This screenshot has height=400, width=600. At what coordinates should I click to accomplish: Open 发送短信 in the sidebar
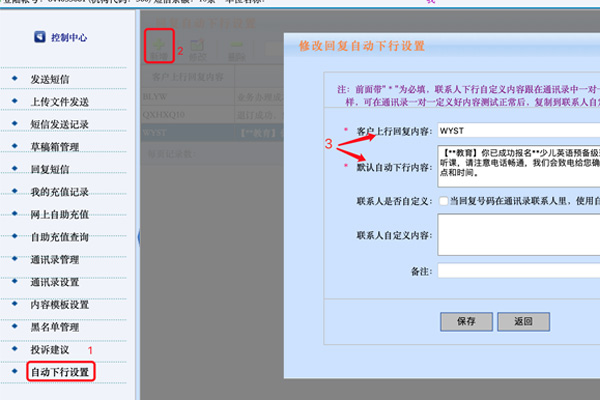(50, 79)
